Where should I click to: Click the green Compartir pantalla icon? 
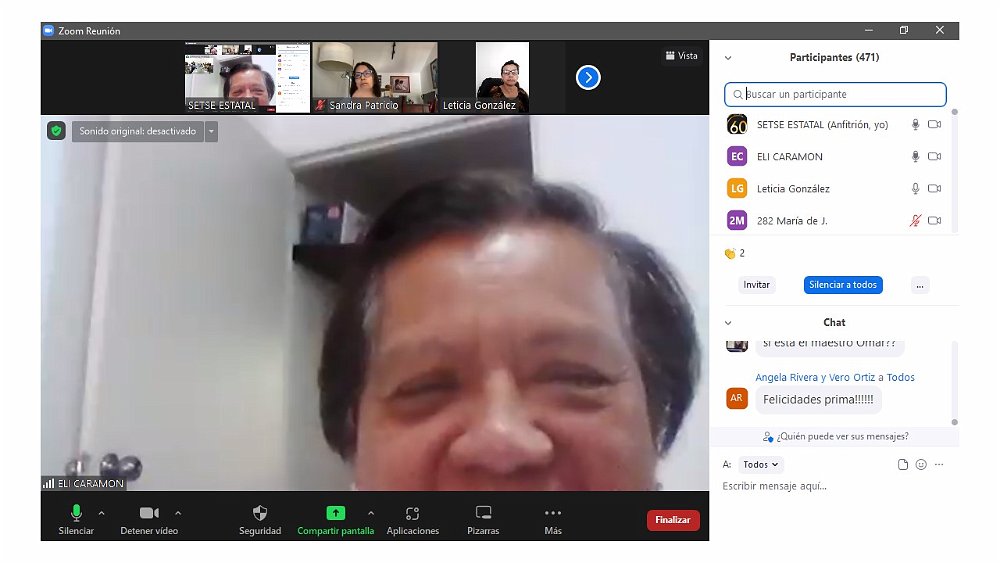tap(336, 513)
